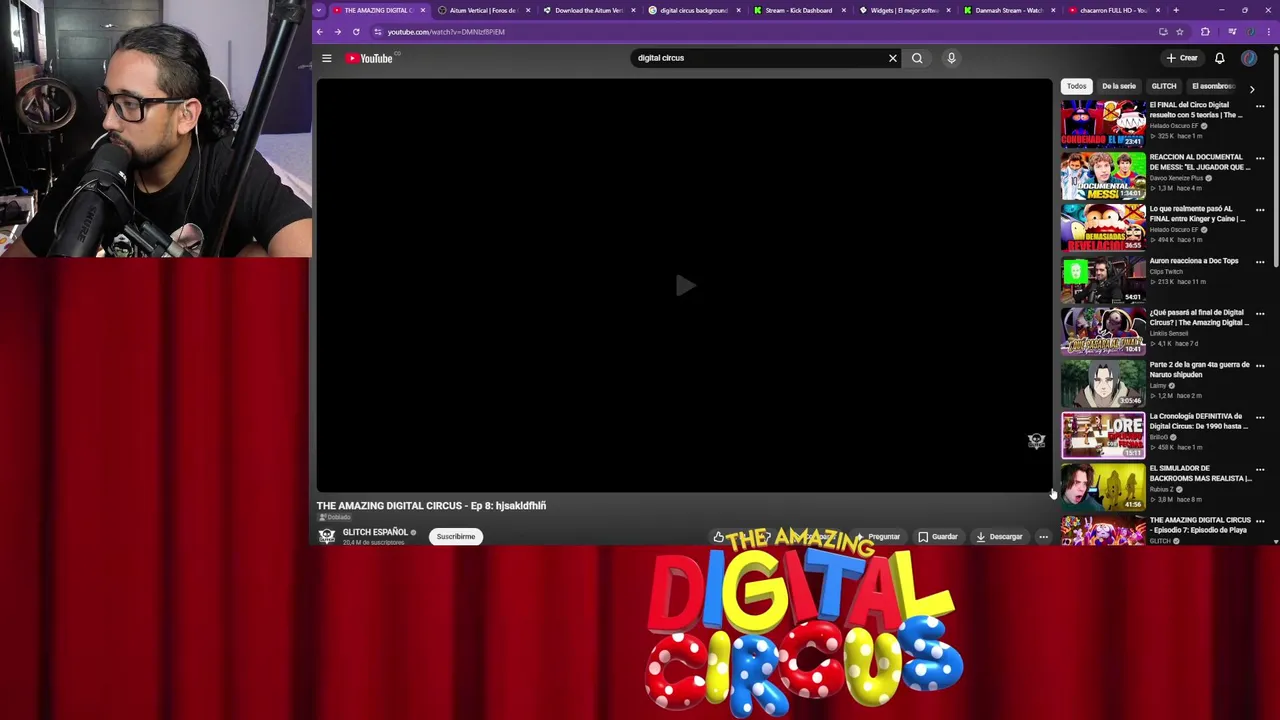Open 'REACCION AL DOCUMENTAL DE MESSI' video title

tap(1199, 162)
